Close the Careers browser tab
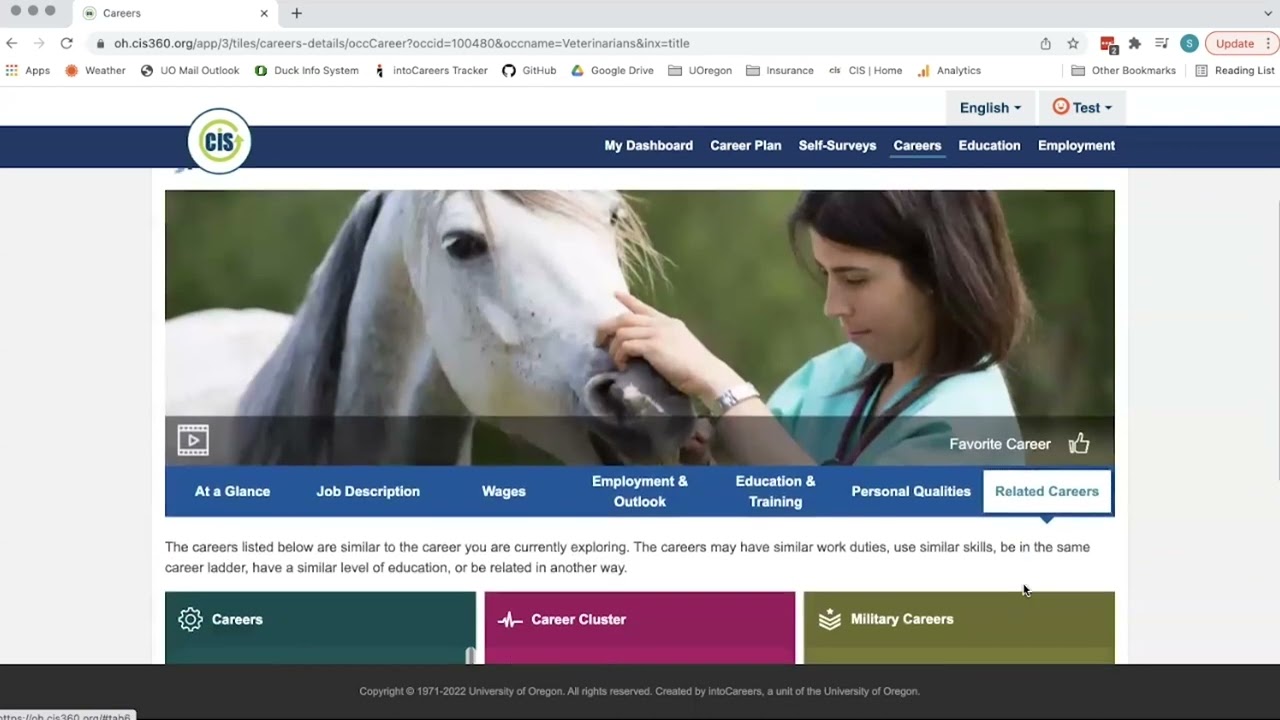This screenshot has width=1280, height=720. click(x=264, y=13)
